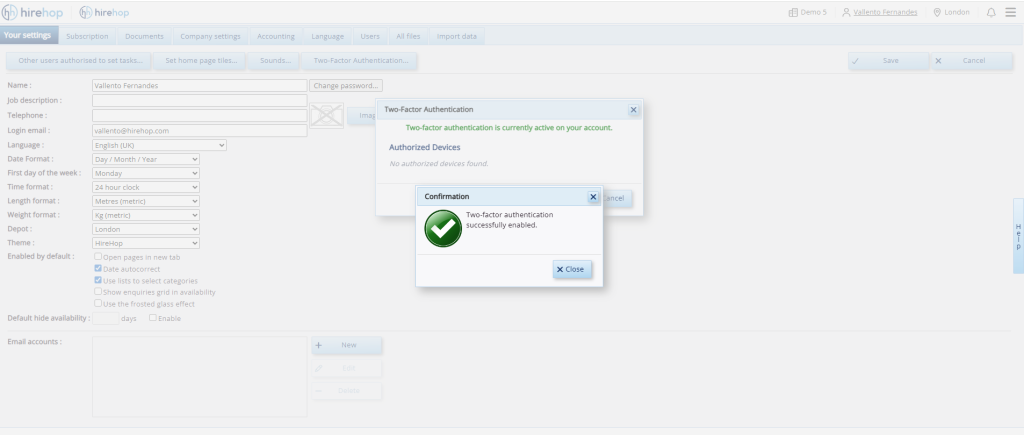Switch to the Subscription tab

[x=87, y=37]
